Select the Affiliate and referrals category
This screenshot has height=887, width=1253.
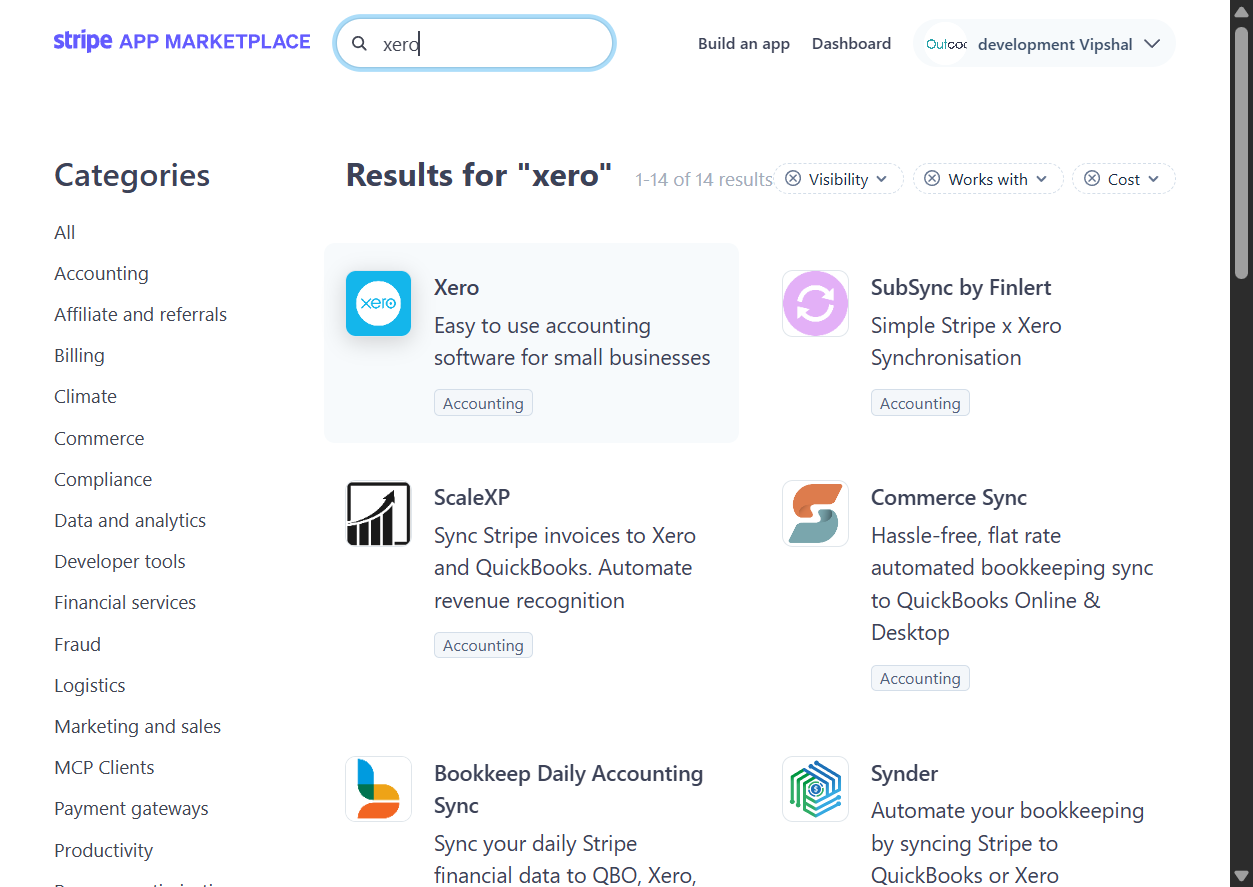tap(140, 315)
